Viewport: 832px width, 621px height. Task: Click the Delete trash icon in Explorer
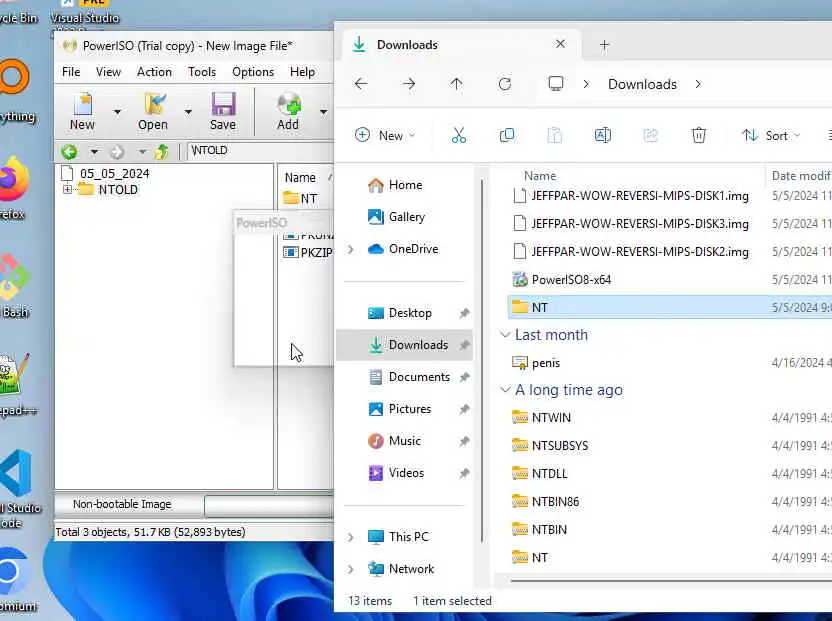[x=699, y=135]
